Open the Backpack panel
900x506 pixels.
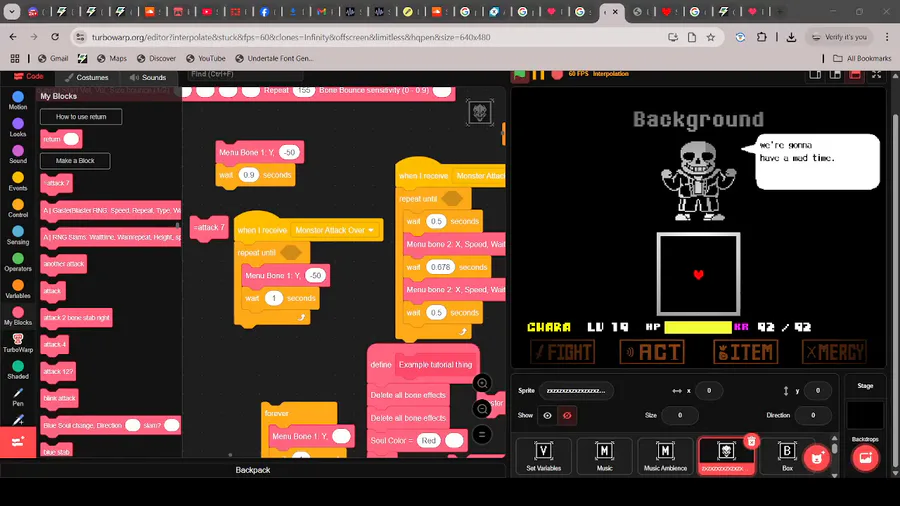click(253, 470)
